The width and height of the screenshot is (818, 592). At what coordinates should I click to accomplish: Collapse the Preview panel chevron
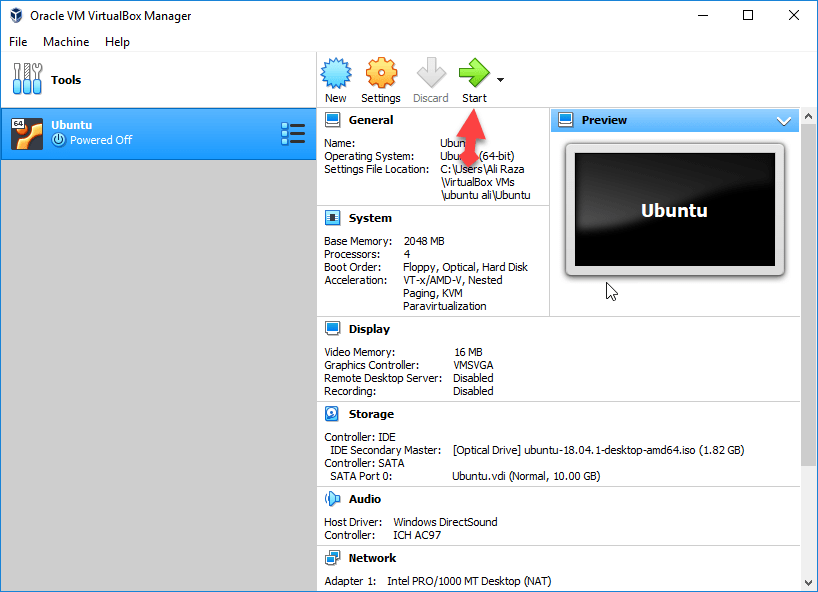click(x=783, y=121)
